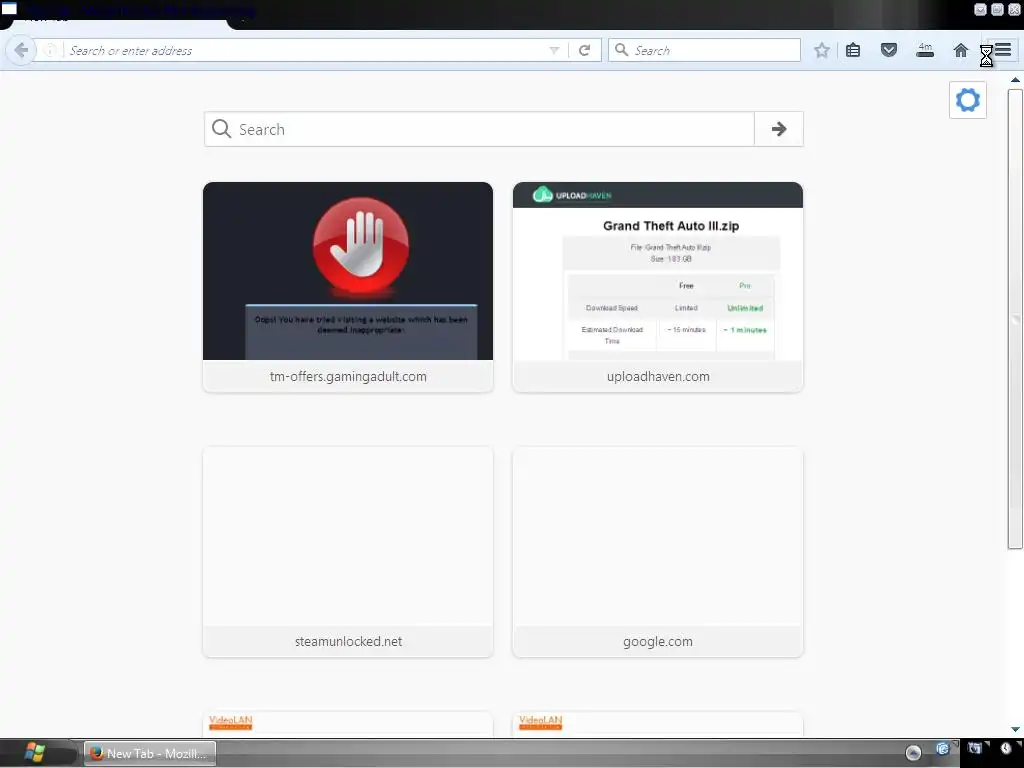
Task: Click the 'steamunlocked.net' label
Action: (x=348, y=641)
